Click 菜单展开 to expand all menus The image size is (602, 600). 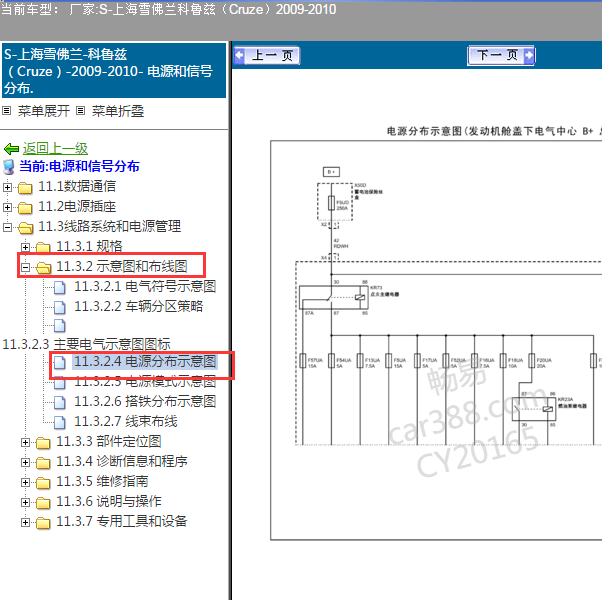coord(44,111)
